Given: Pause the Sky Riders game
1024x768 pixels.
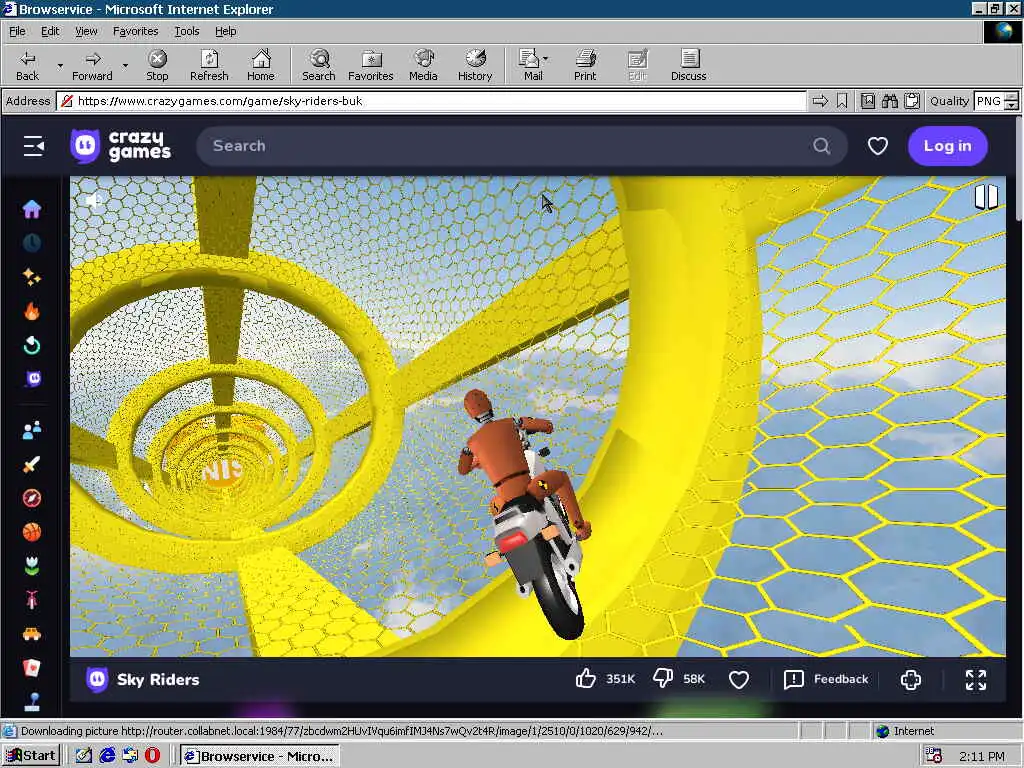Looking at the screenshot, I should (986, 196).
